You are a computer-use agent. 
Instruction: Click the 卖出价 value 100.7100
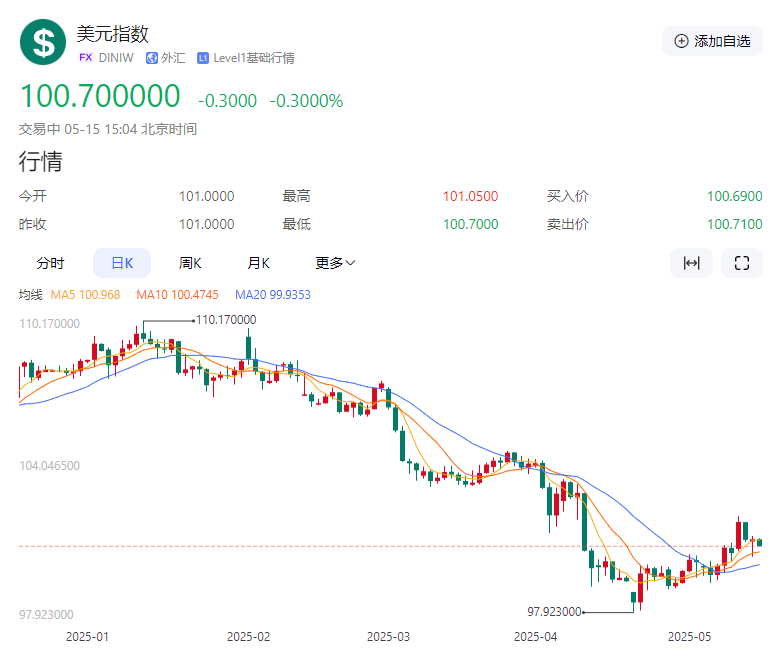click(735, 224)
